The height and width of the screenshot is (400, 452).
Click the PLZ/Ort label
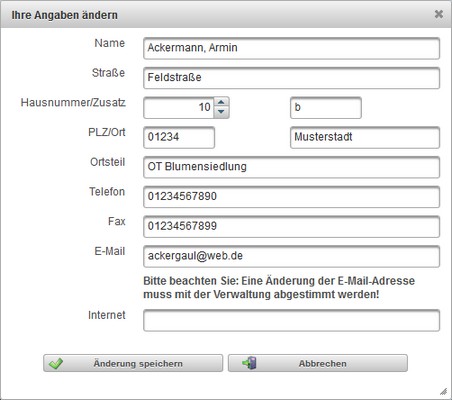pyautogui.click(x=107, y=132)
